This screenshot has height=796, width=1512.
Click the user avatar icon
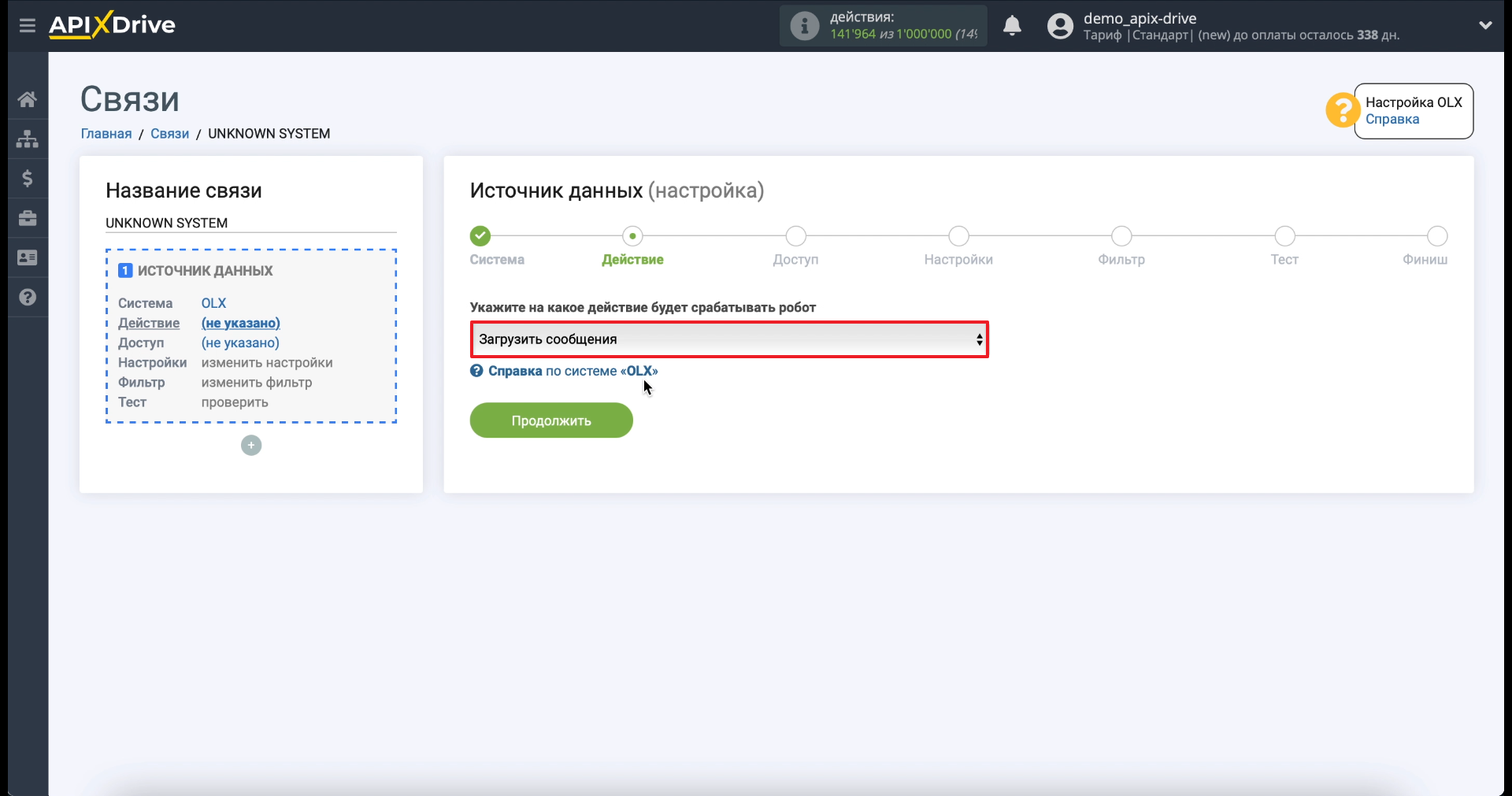(x=1060, y=26)
